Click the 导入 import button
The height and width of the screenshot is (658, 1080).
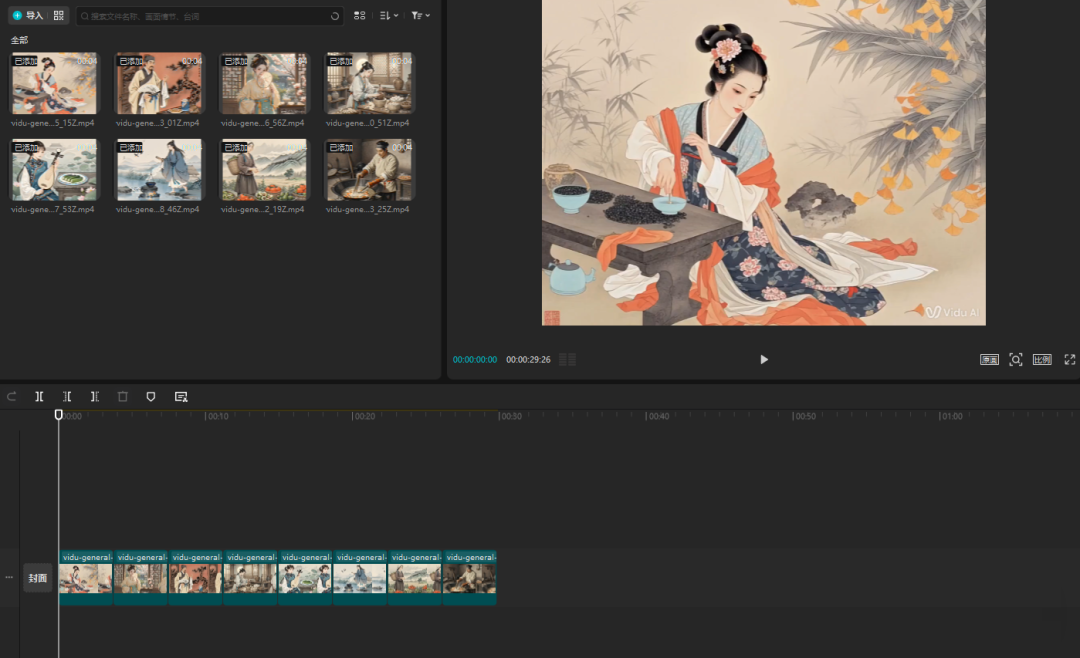[28, 15]
